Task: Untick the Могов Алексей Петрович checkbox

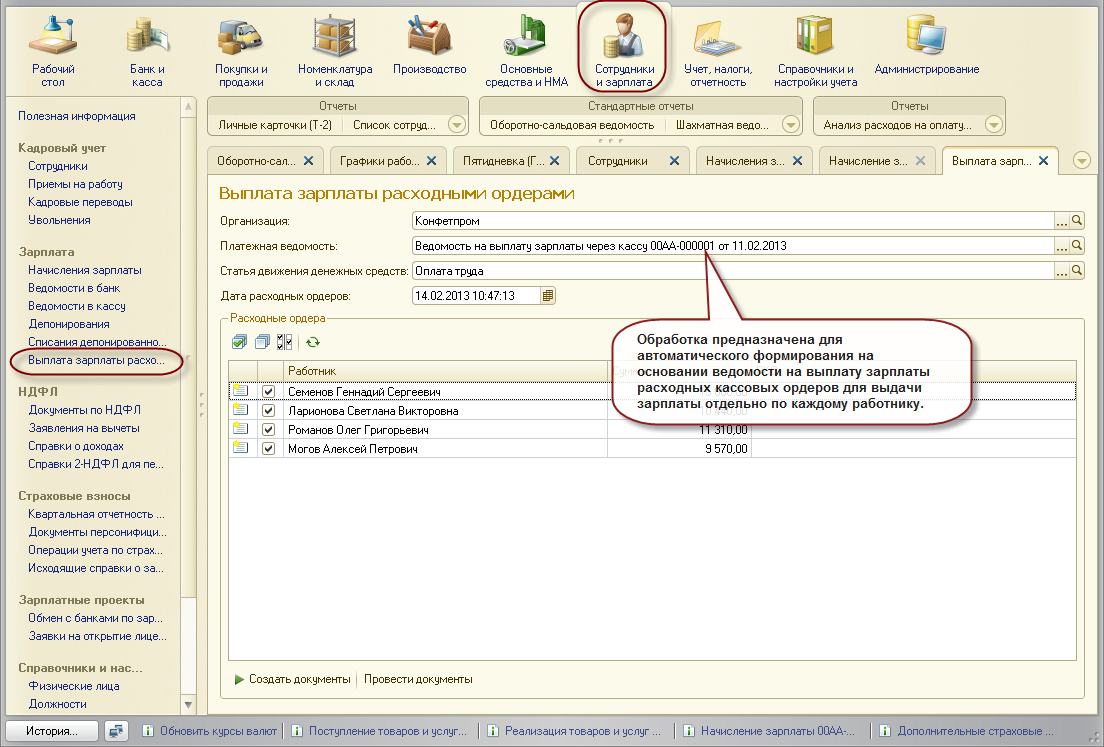Action: pos(268,449)
